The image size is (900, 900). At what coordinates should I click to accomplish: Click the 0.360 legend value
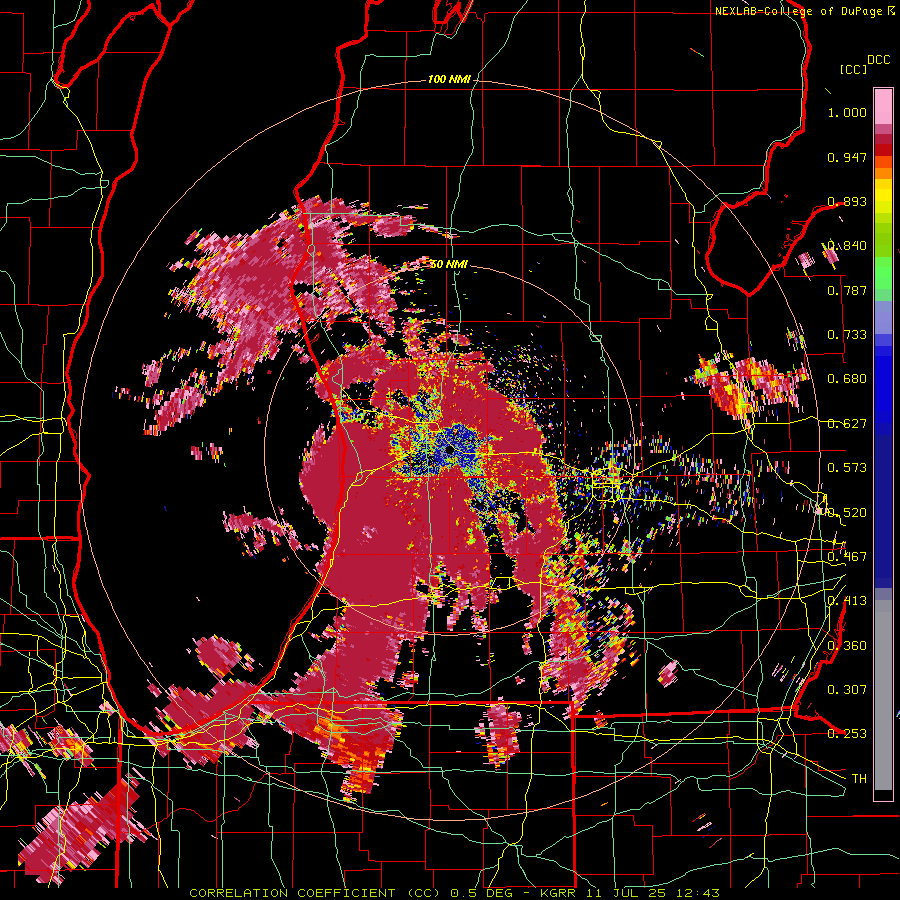[x=847, y=646]
